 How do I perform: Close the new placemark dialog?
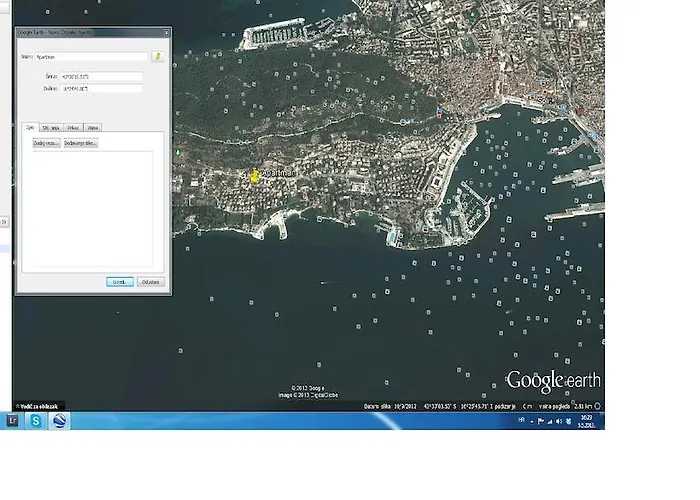(x=166, y=32)
